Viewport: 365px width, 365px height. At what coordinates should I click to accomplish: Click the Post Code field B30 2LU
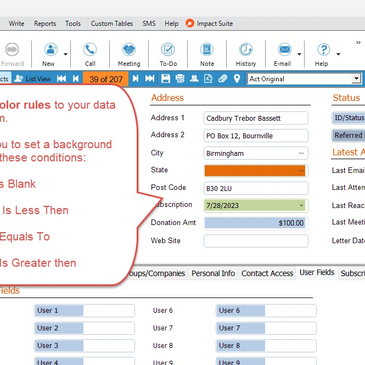[256, 188]
